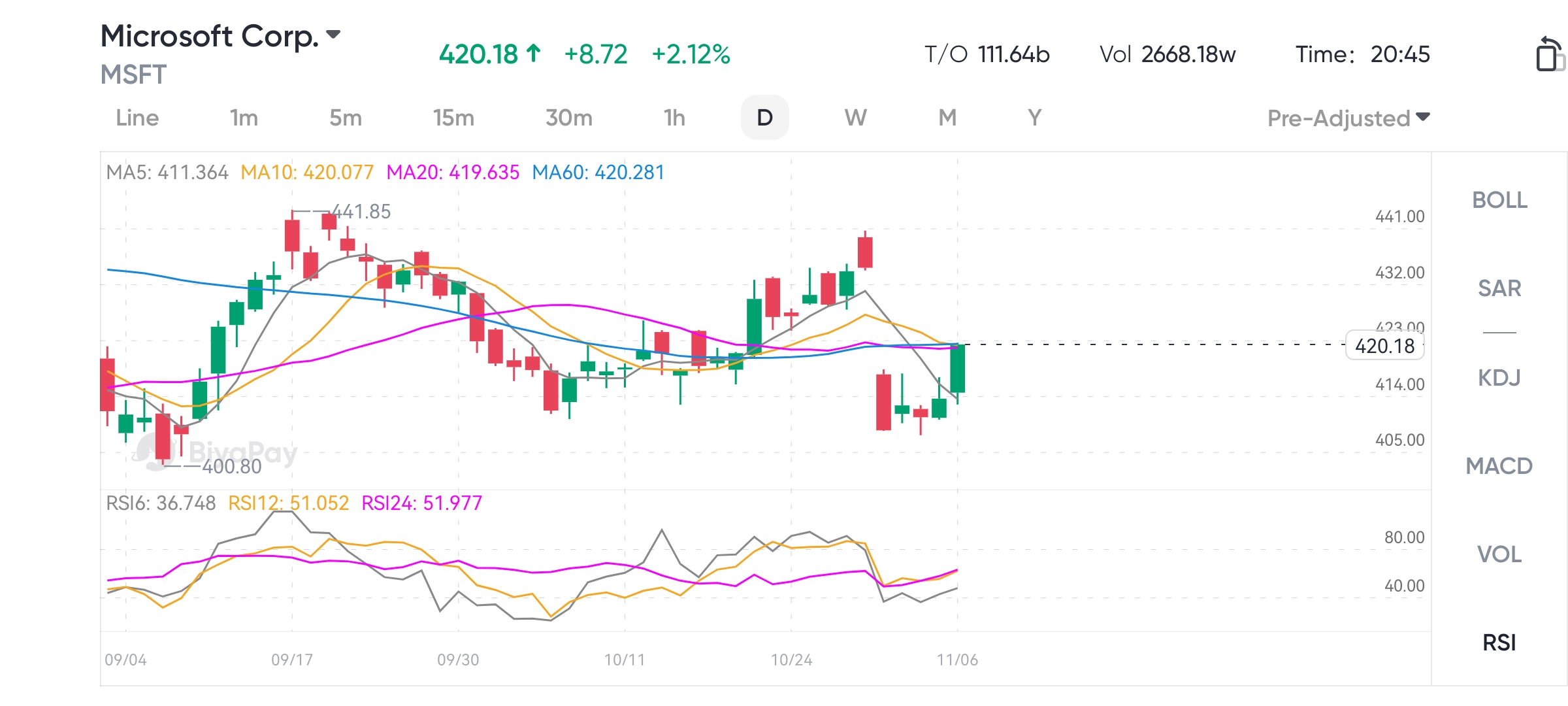Click the 441.00 price axis label
The image size is (1568, 706).
[x=1399, y=216]
